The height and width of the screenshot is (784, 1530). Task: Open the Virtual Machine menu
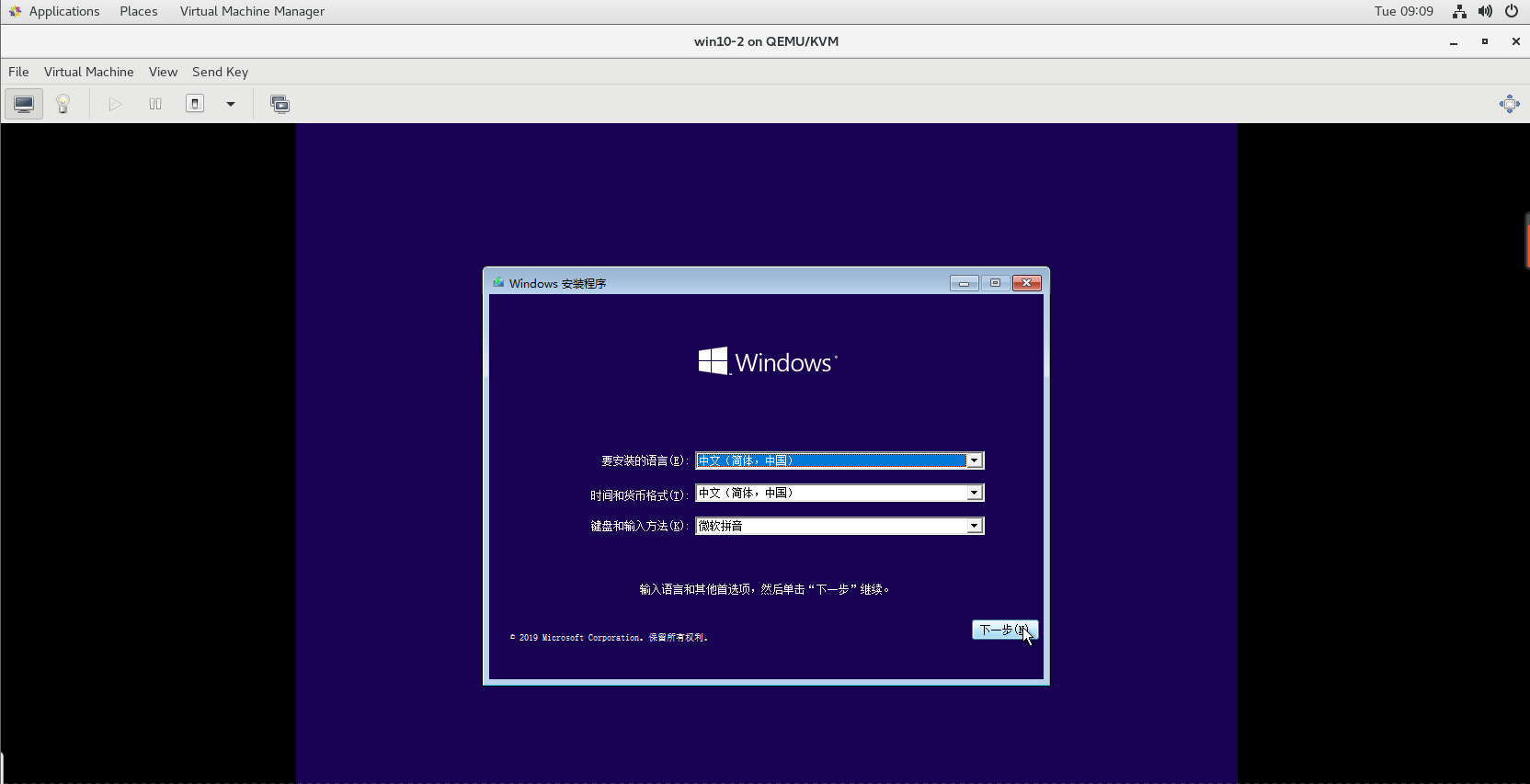89,72
